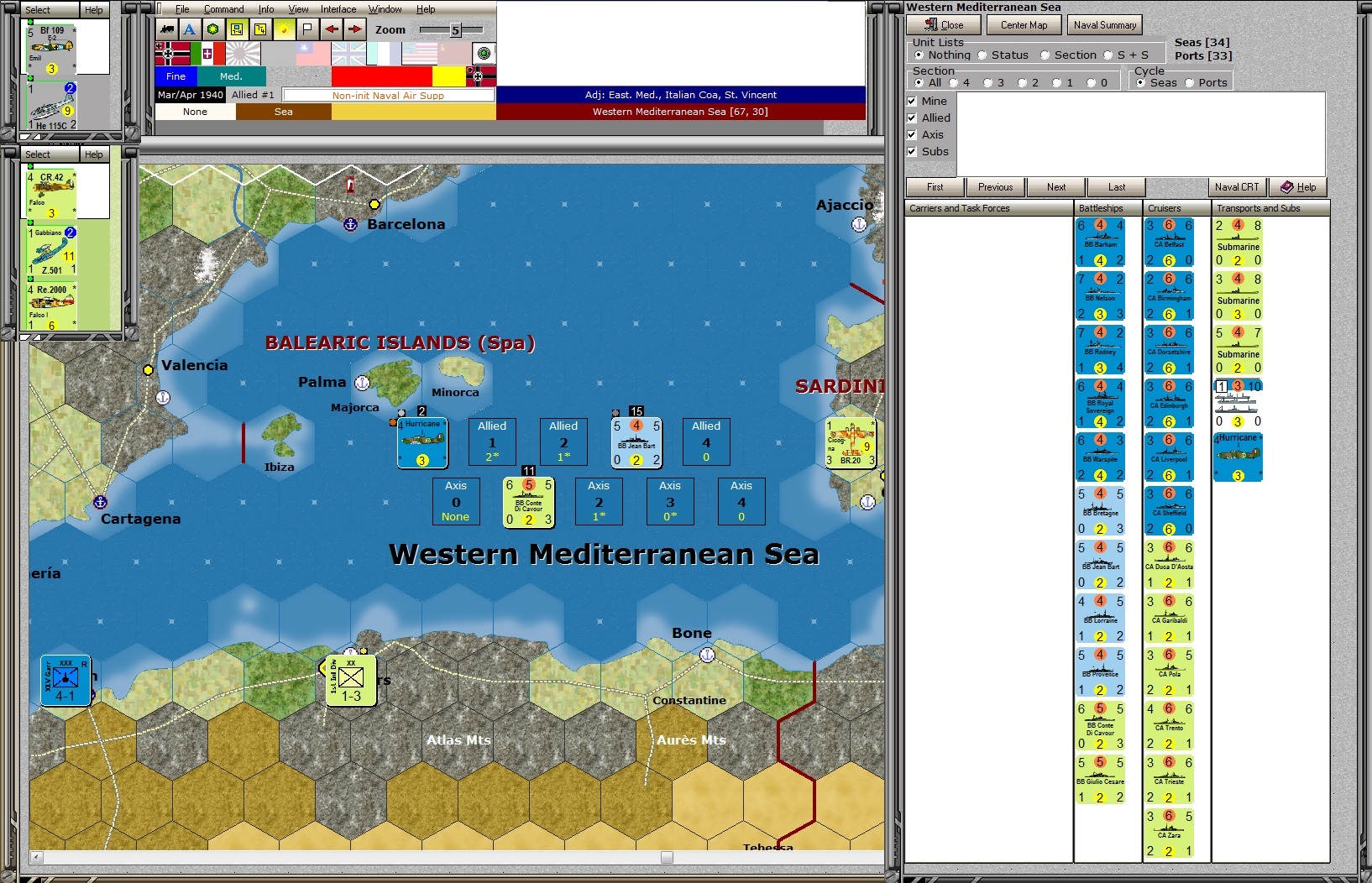Click the Allied 2 sea-box section on map

click(x=563, y=441)
